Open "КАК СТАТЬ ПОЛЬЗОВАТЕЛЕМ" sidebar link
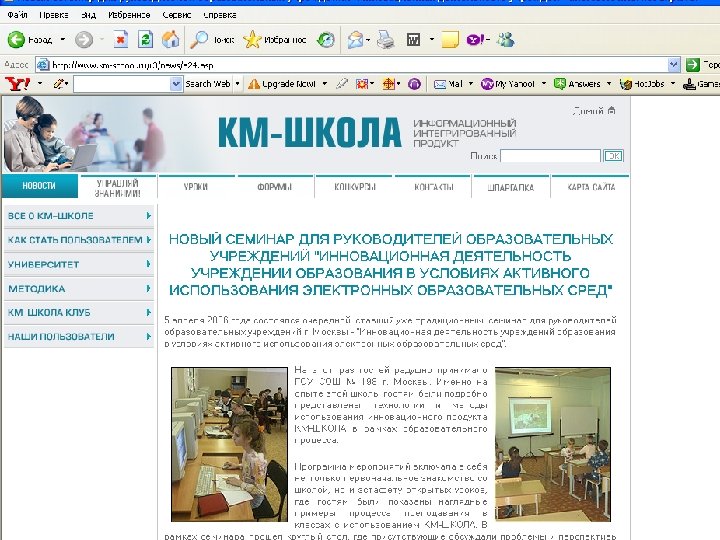Screen dimensions: 720x540 click(79, 240)
